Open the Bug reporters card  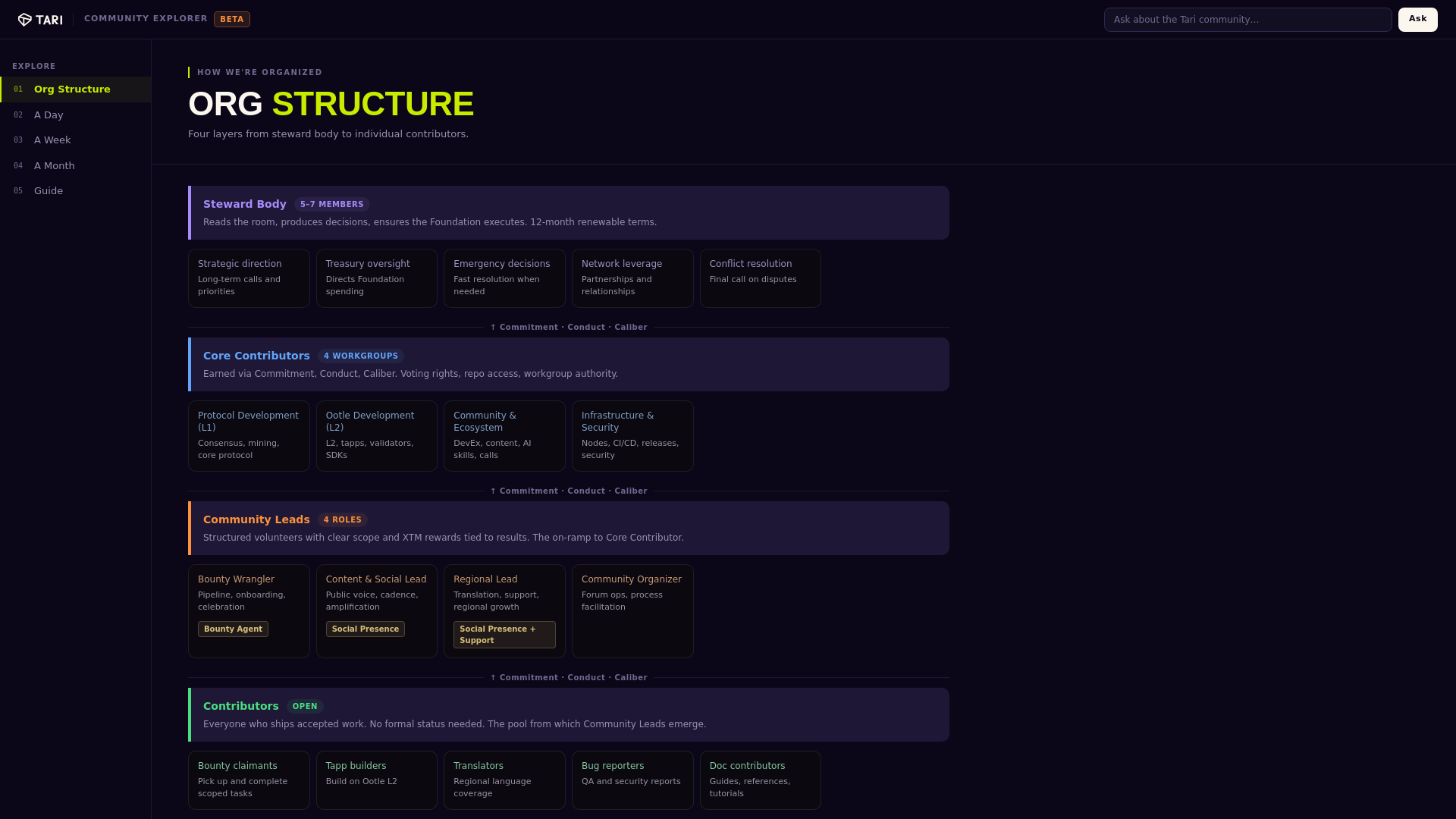click(x=632, y=780)
